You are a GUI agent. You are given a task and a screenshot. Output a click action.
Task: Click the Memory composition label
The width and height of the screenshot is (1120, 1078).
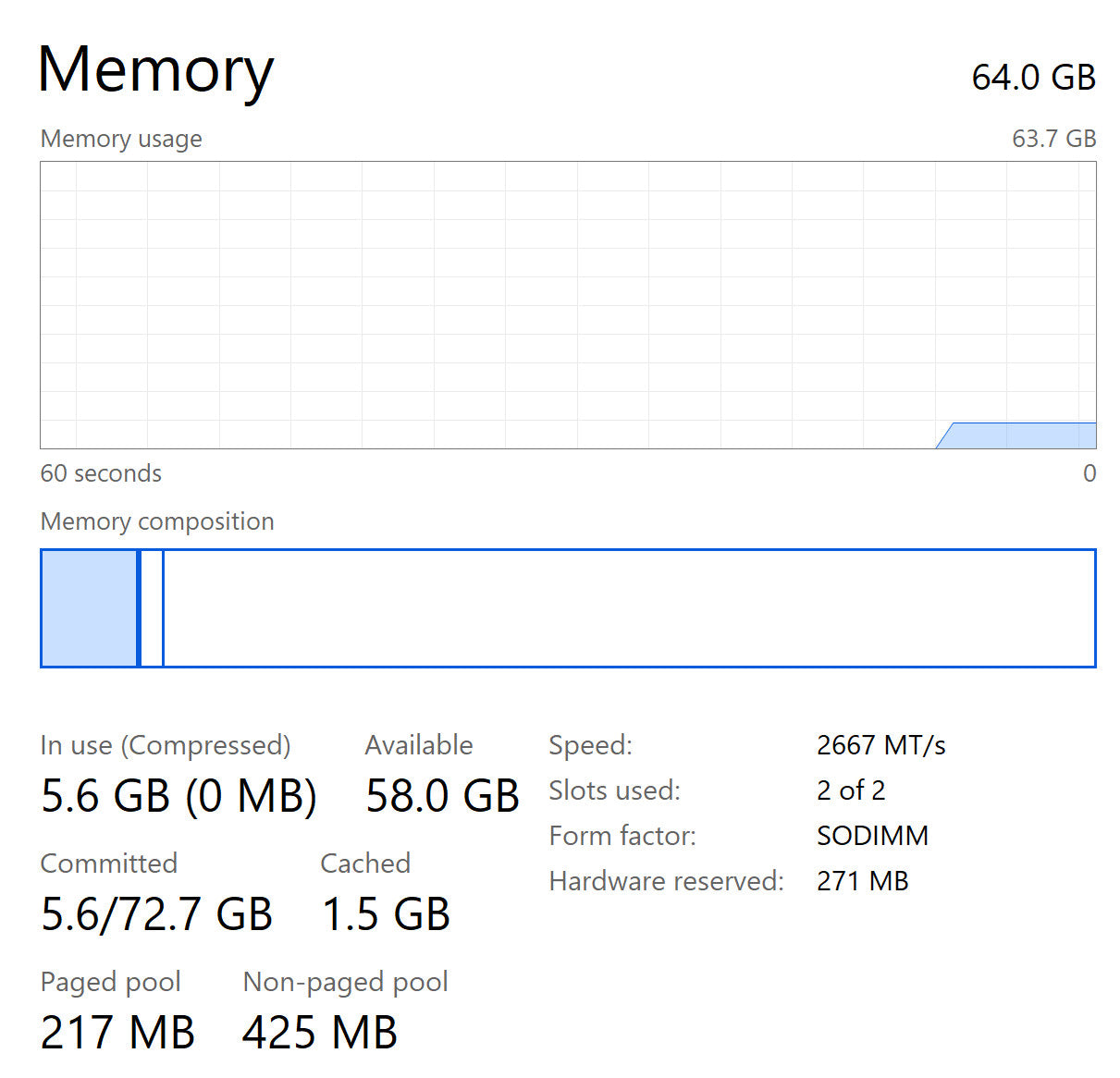pyautogui.click(x=157, y=521)
